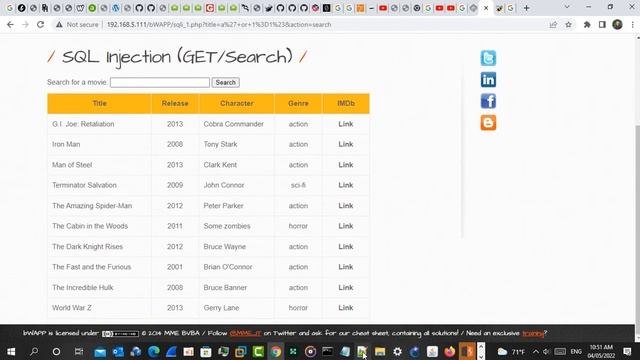Open the Chrome extensions puzzle icon
This screenshot has width=640, height=360.
(587, 24)
